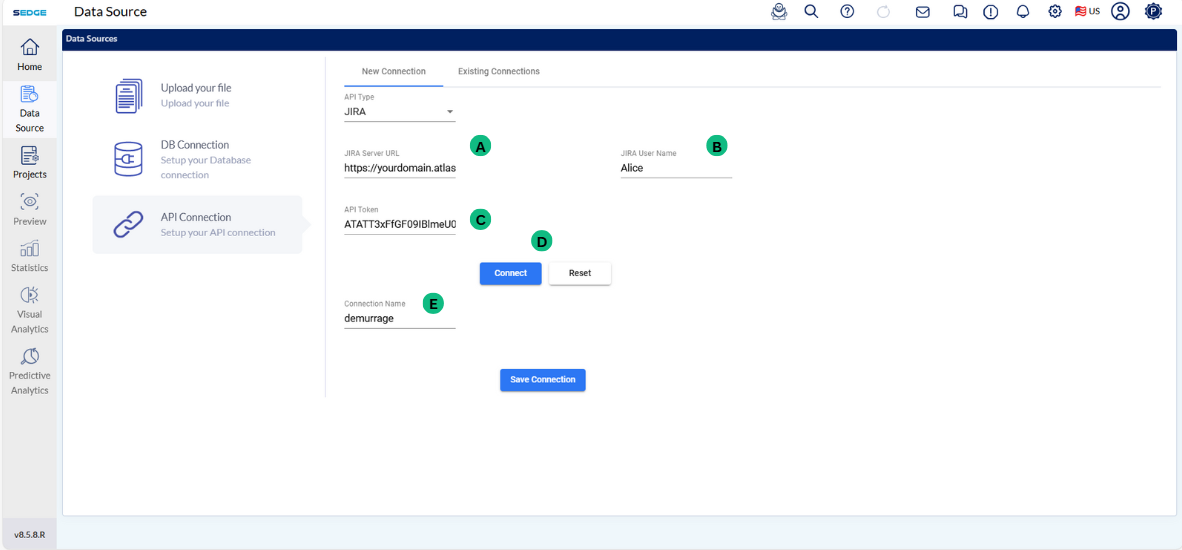Click the Save Connection button
The image size is (1182, 550).
click(543, 380)
